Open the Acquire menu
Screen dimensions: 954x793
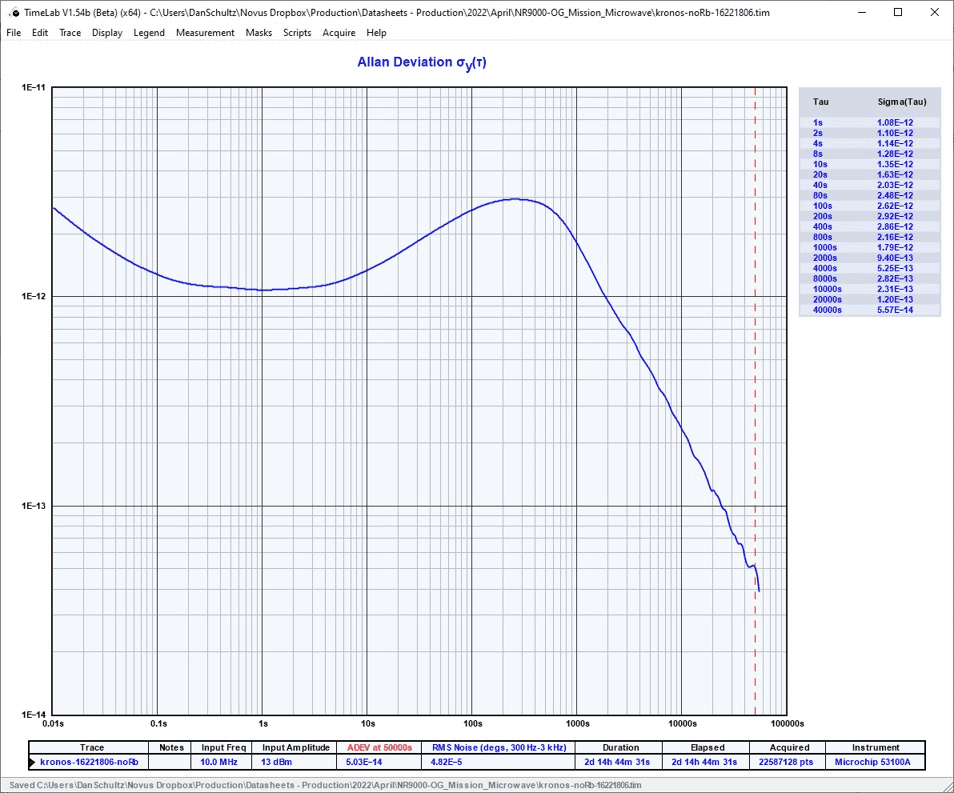tap(338, 33)
